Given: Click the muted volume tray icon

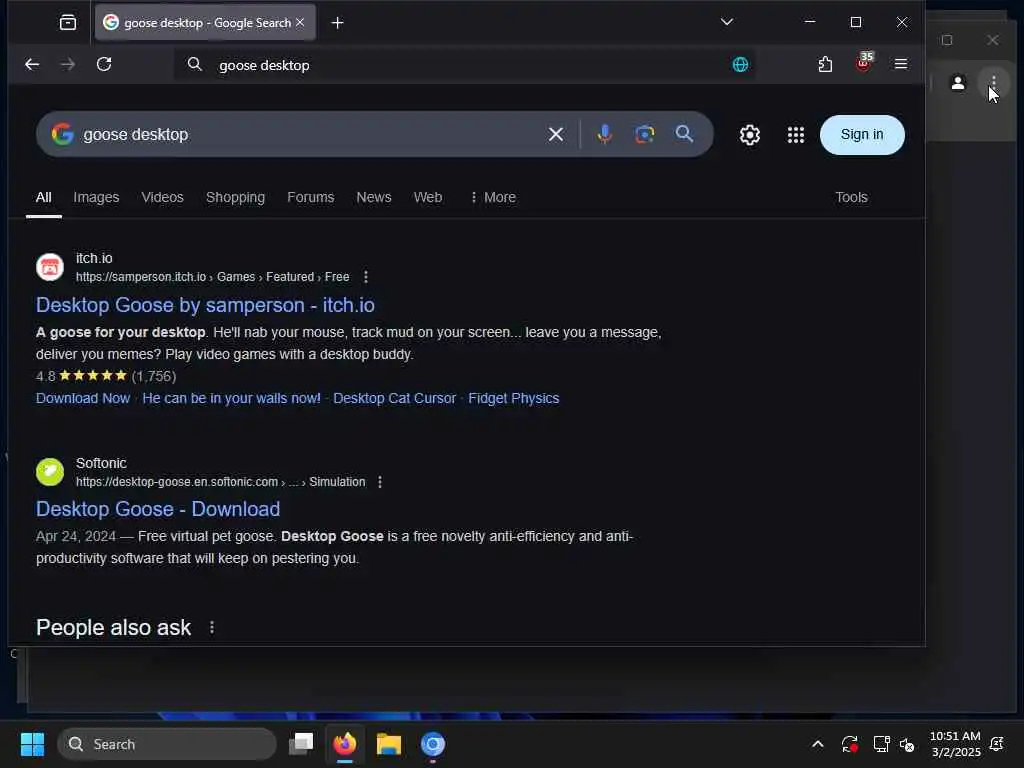Looking at the screenshot, I should point(907,744).
